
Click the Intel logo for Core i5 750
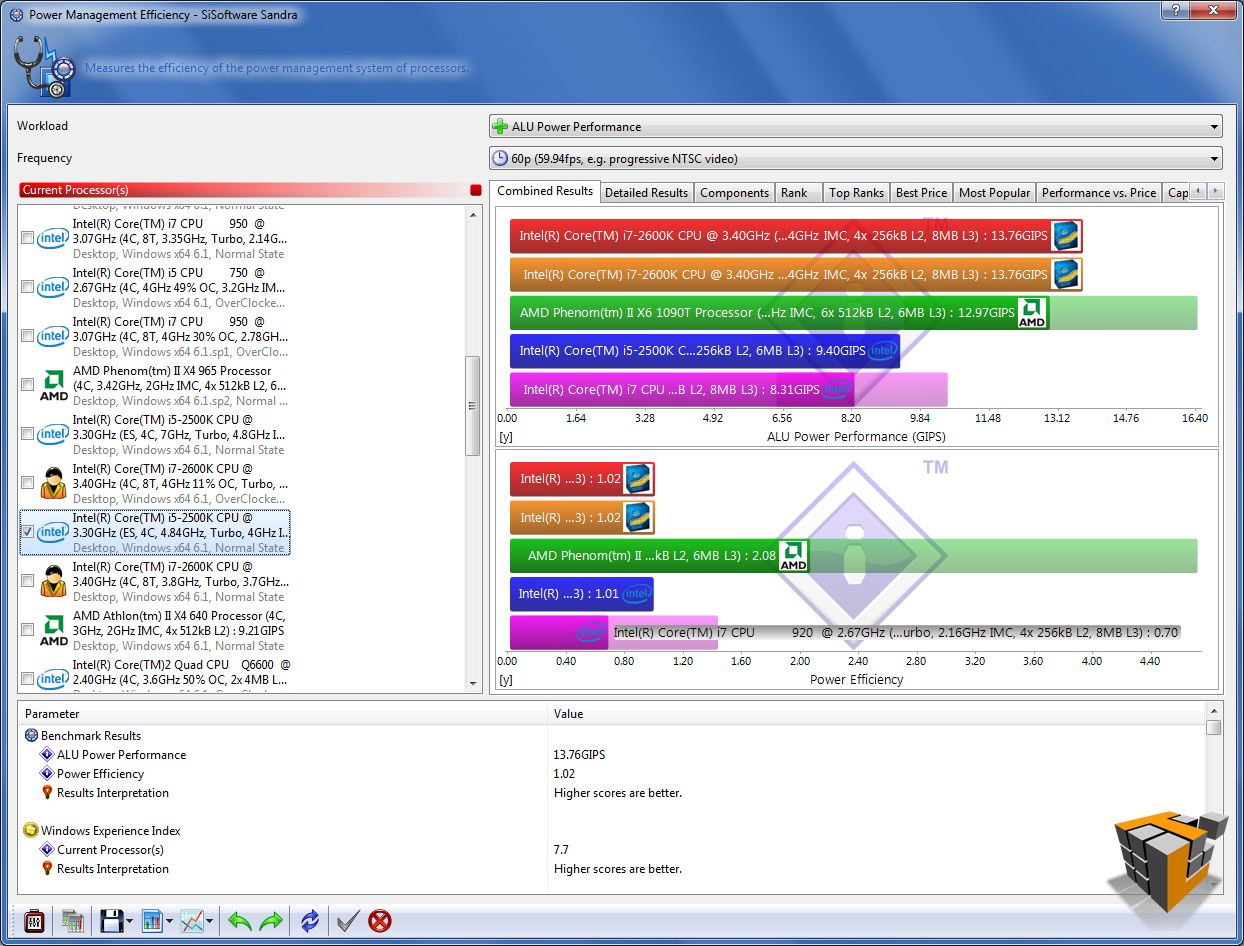point(53,287)
